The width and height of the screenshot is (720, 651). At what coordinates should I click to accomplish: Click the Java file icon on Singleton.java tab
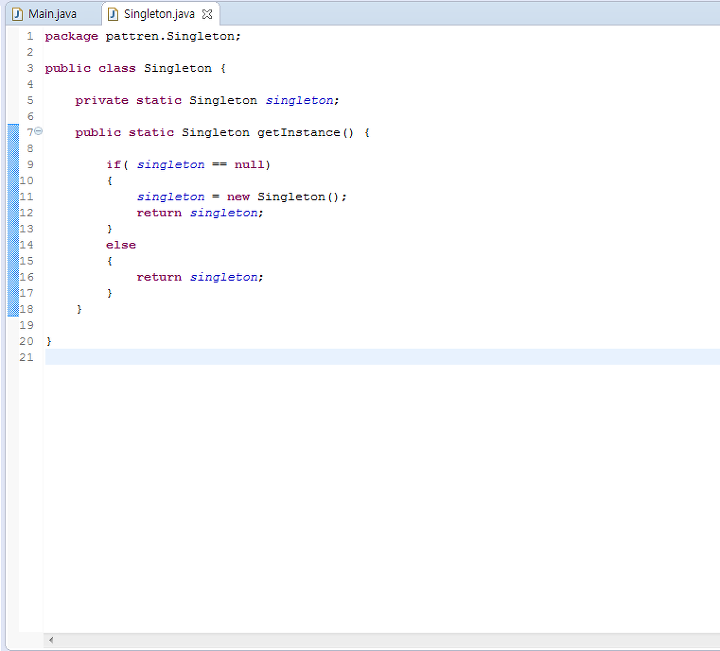112,14
